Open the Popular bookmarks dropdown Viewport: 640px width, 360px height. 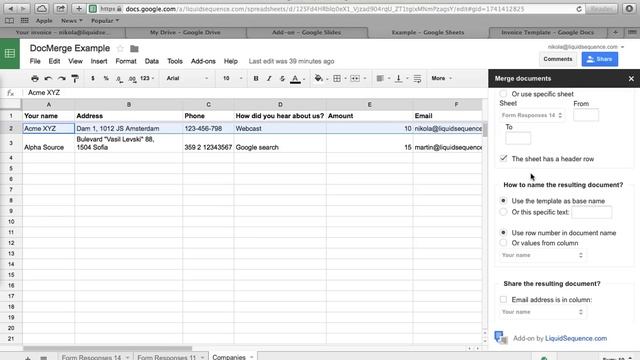click(105, 20)
